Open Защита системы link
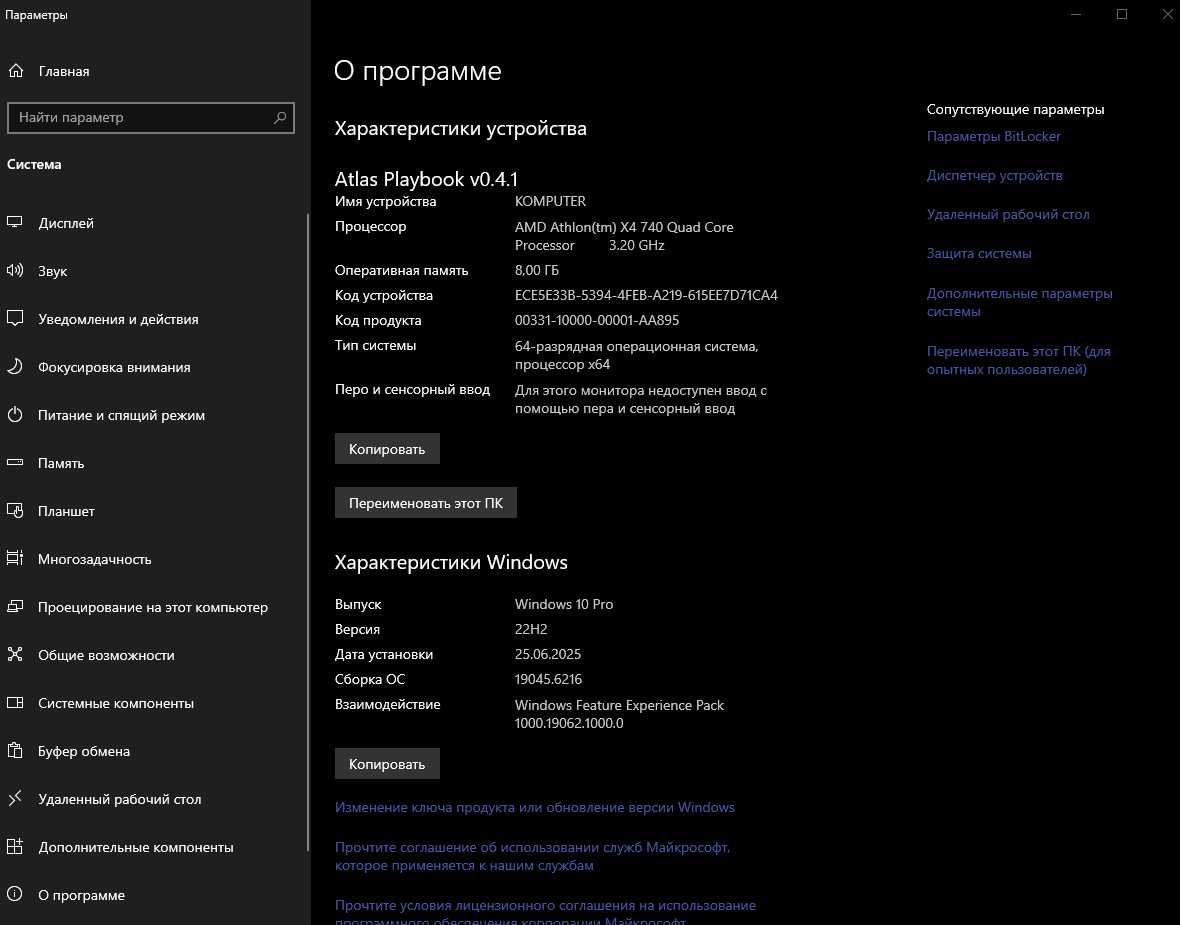This screenshot has width=1180, height=925. pyautogui.click(x=978, y=254)
